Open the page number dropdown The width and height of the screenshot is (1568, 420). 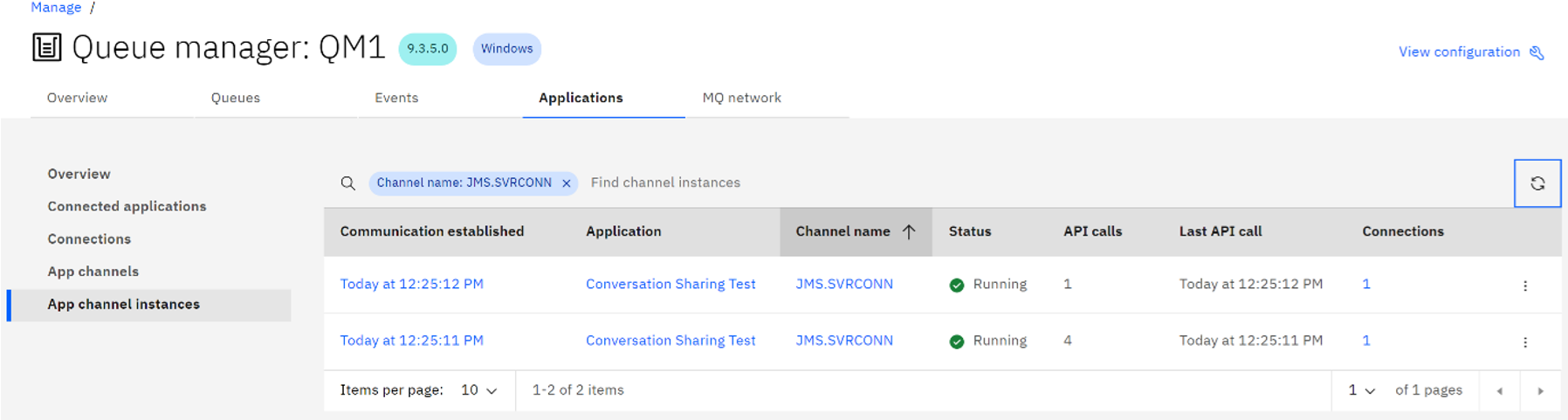tap(1361, 390)
